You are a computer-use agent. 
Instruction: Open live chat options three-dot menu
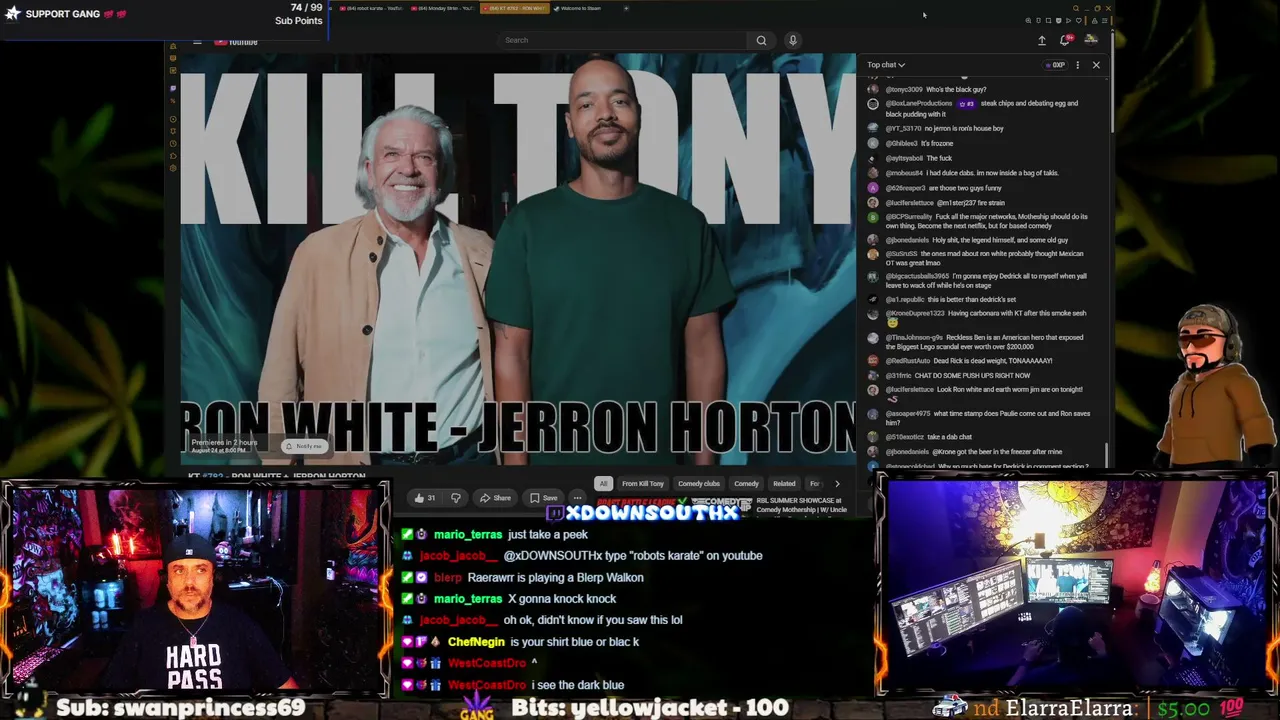pos(1077,65)
